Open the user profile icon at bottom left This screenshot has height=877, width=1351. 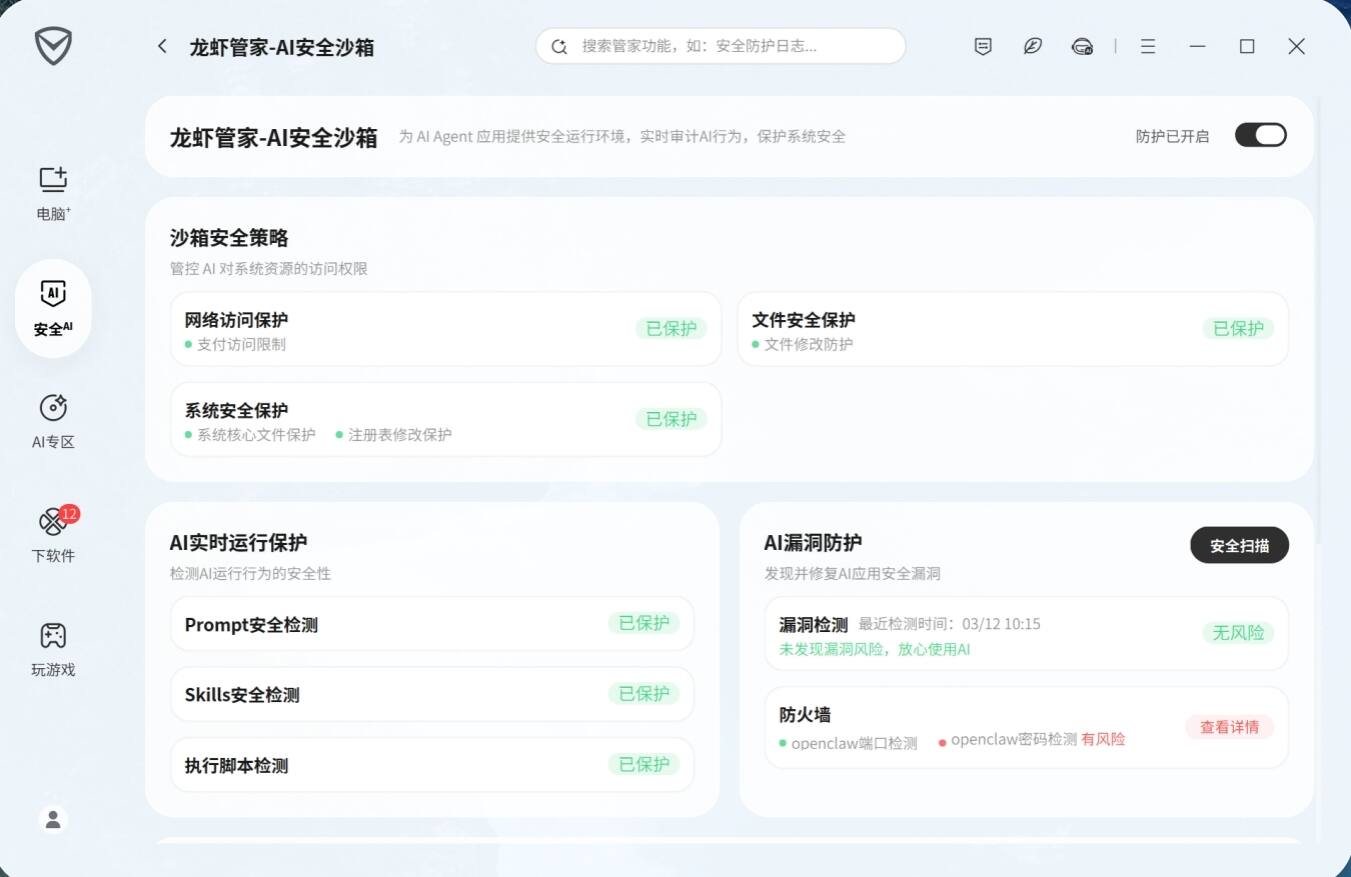[x=52, y=819]
